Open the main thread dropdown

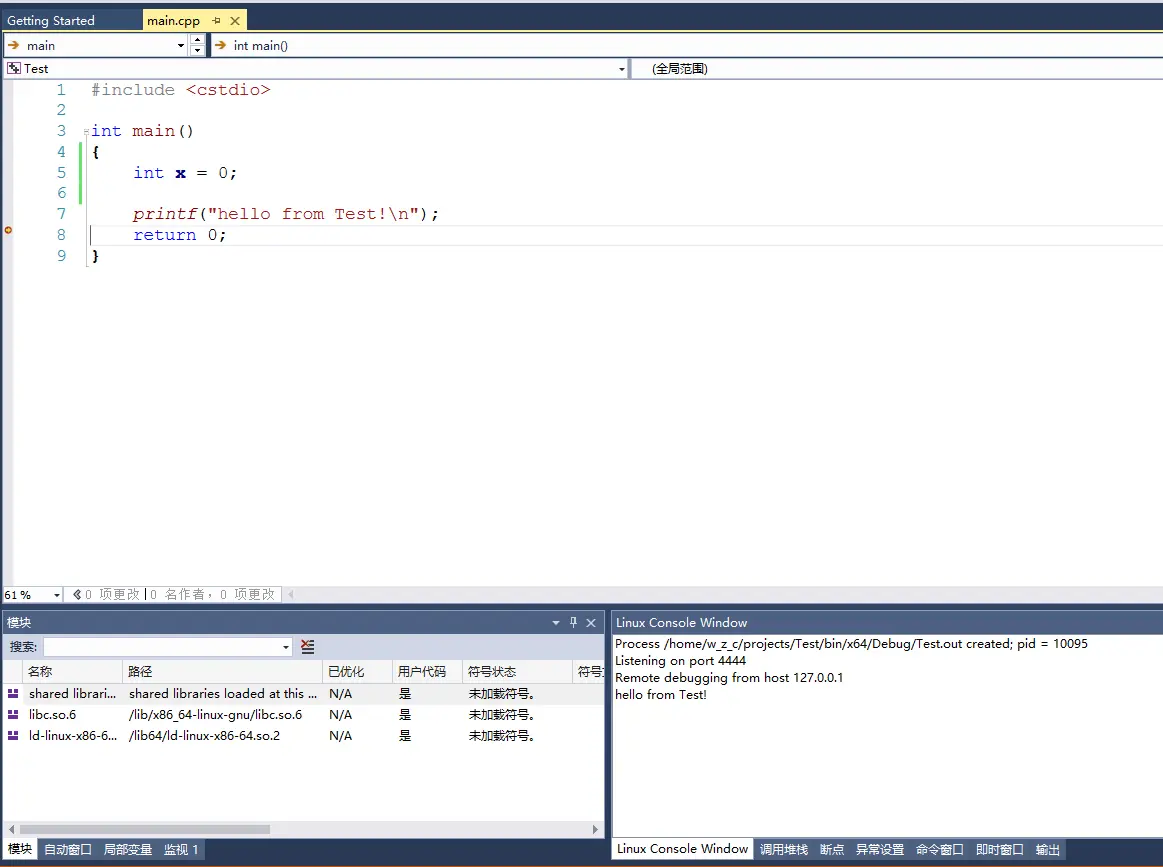click(180, 46)
